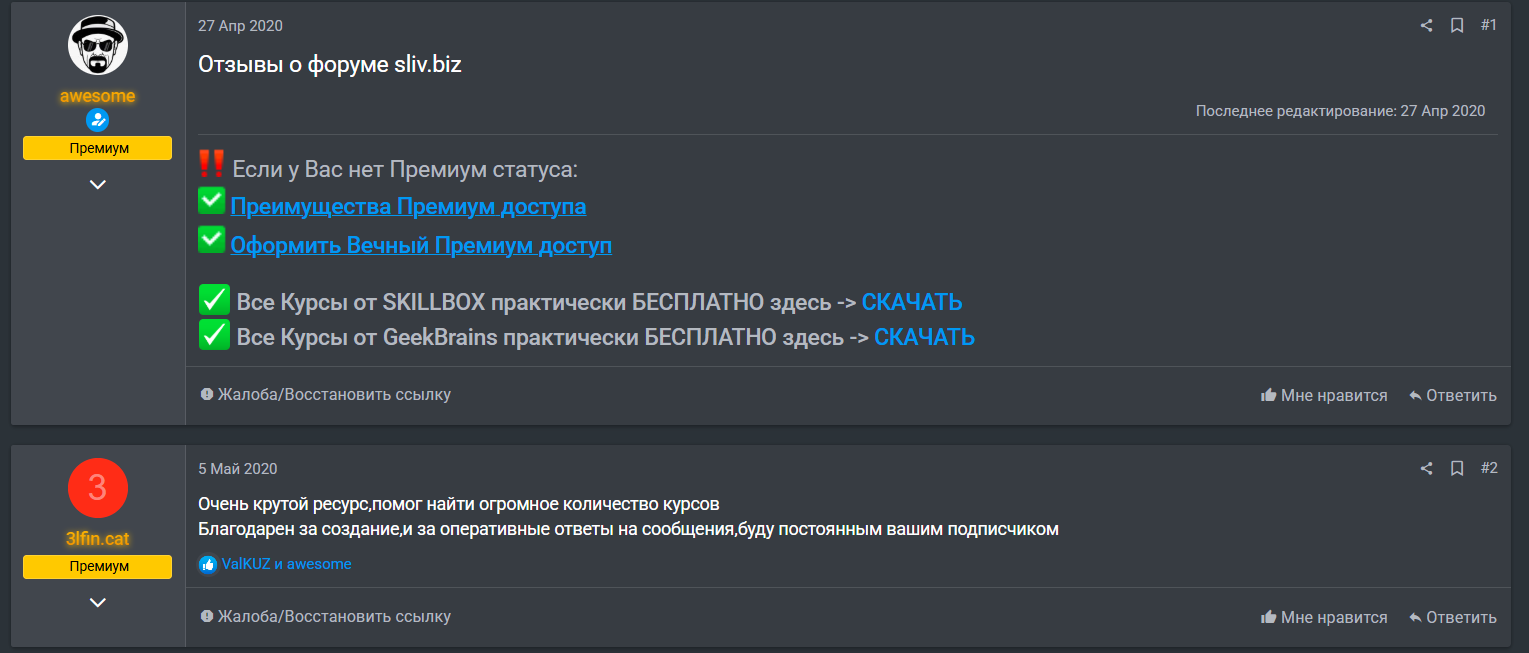This screenshot has height=653, width=1529.
Task: Bookmark post #2 by 3lfin.cat
Action: point(1457,468)
